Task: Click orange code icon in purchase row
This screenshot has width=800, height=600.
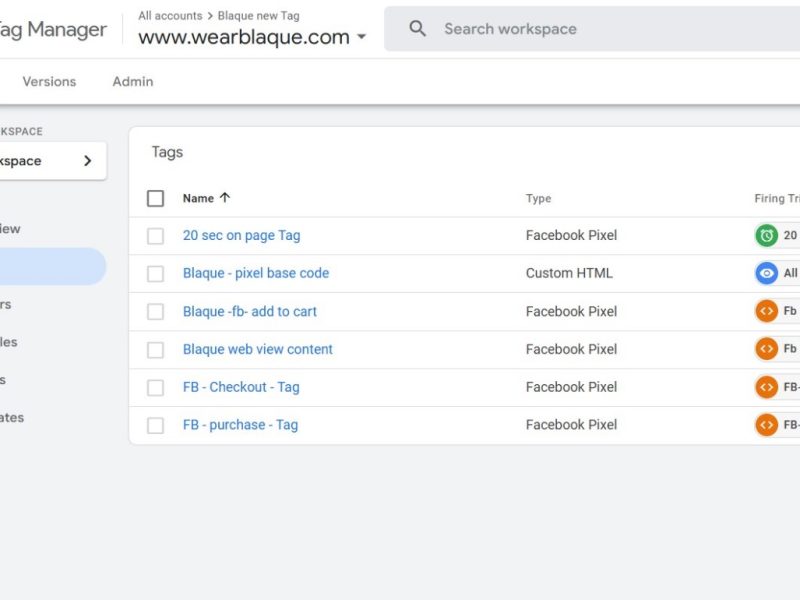Action: tap(766, 424)
